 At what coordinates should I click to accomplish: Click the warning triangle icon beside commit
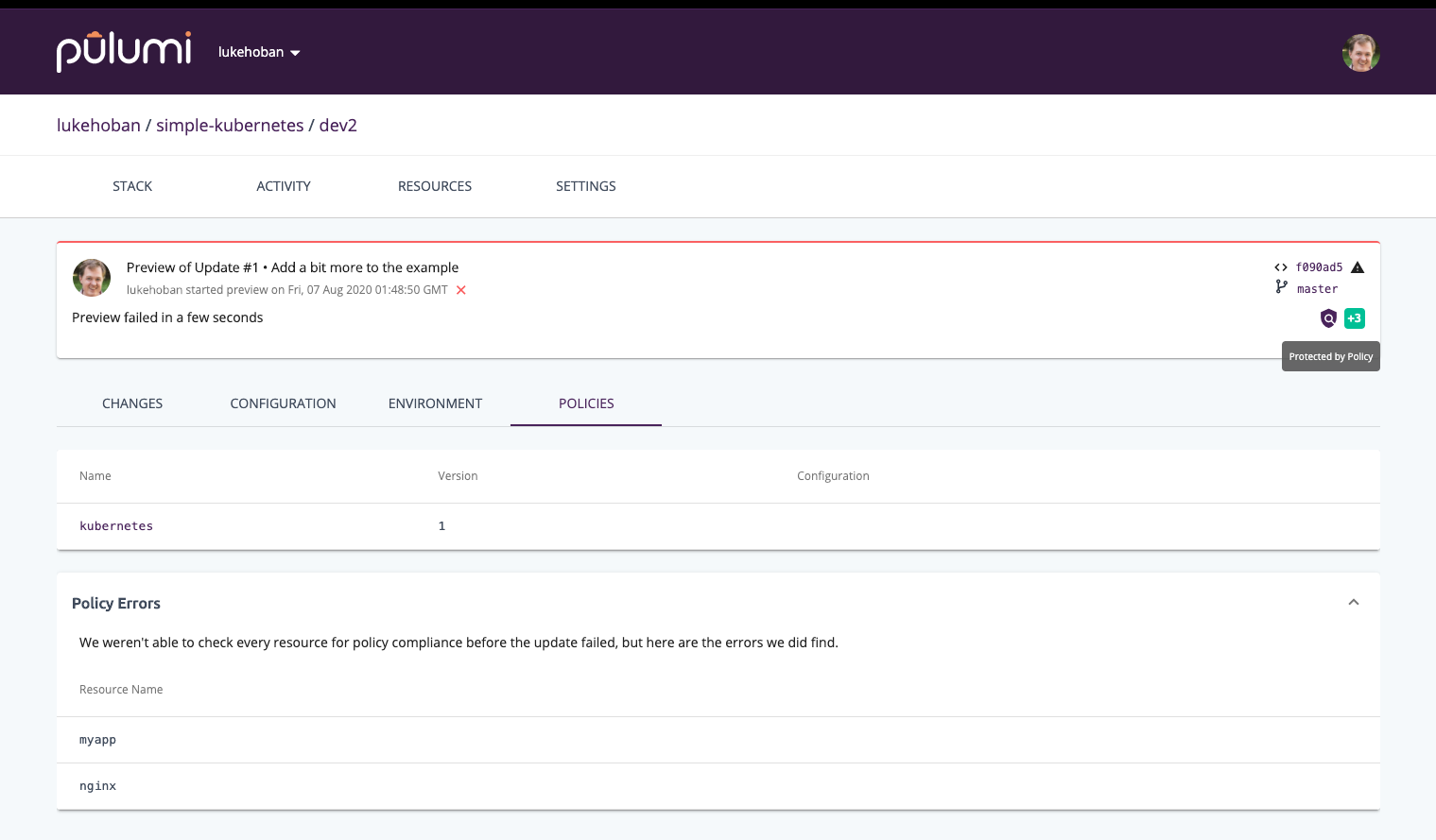tap(1358, 267)
